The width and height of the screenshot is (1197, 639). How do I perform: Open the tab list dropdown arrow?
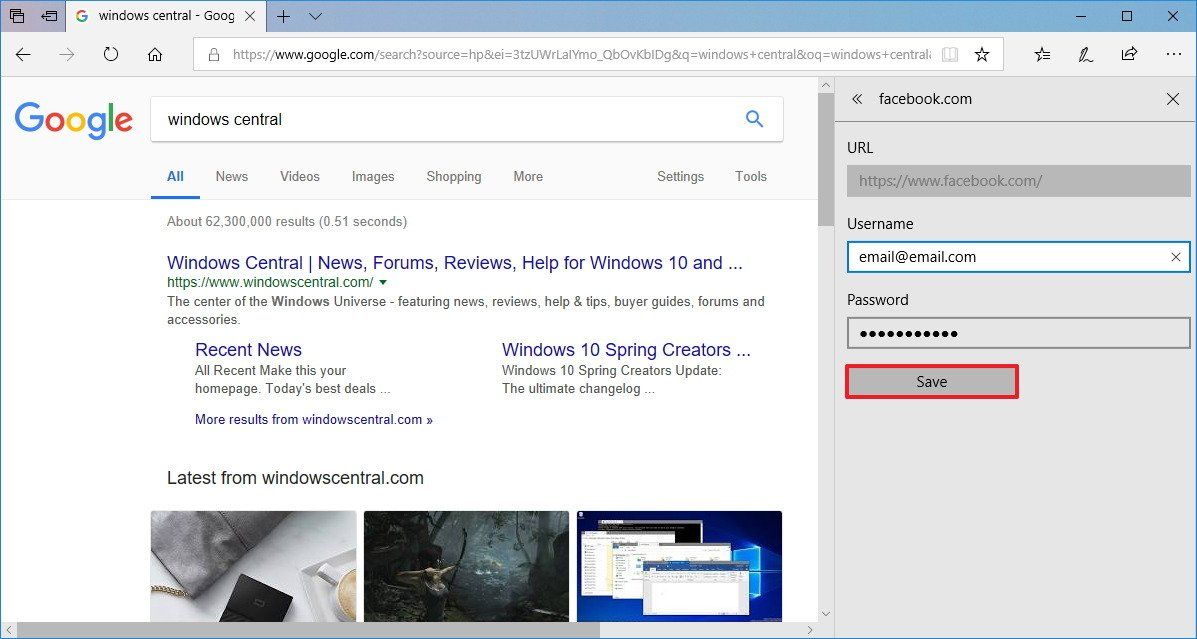[316, 16]
